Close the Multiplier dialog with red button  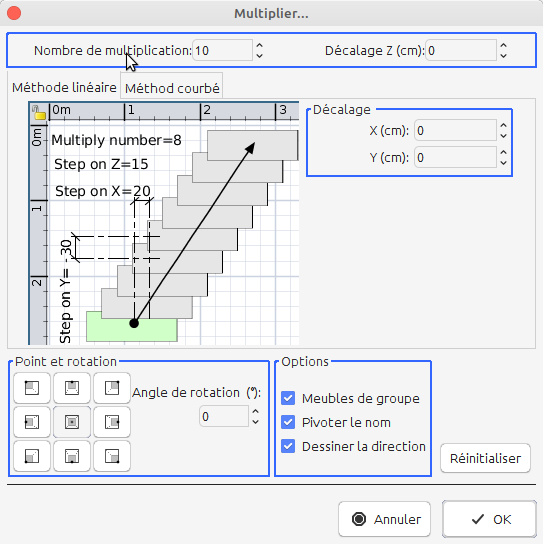14,13
